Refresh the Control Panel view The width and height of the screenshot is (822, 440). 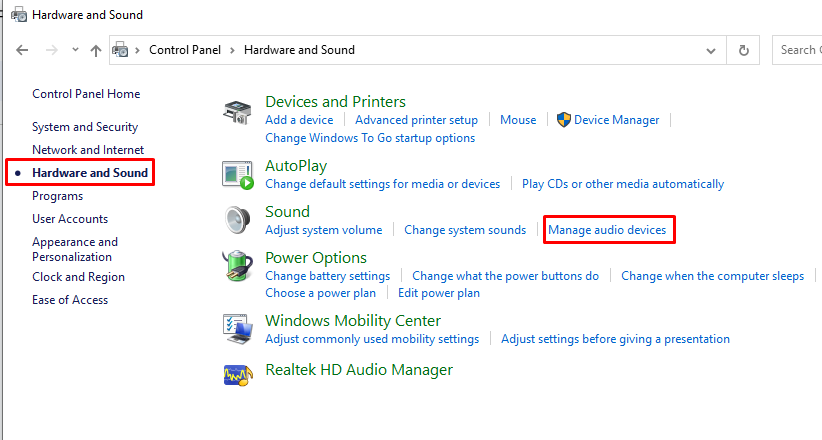coord(743,50)
